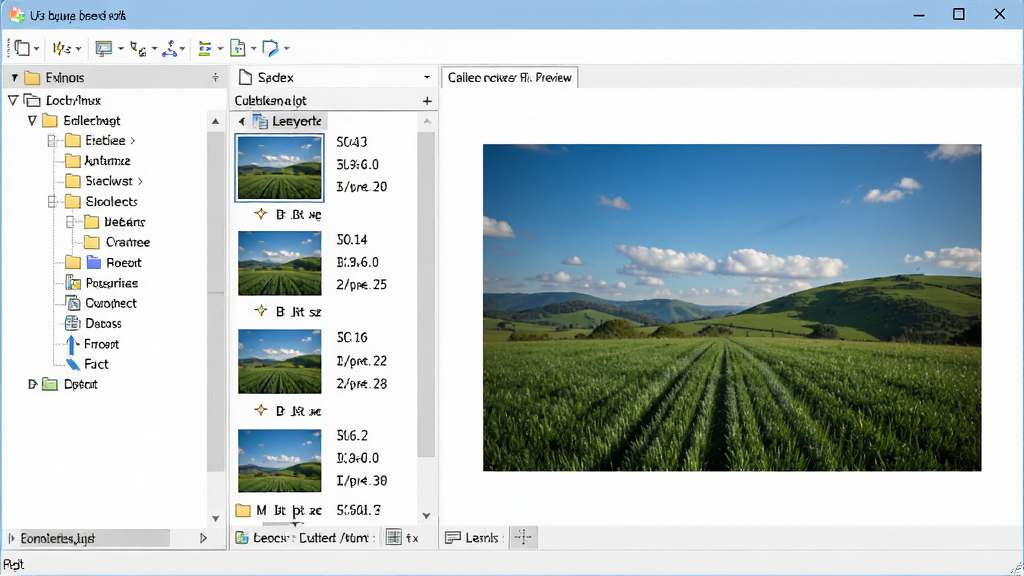This screenshot has width=1024, height=576.
Task: Collapse the Edlecbagt folder triangle
Action: pos(32,120)
